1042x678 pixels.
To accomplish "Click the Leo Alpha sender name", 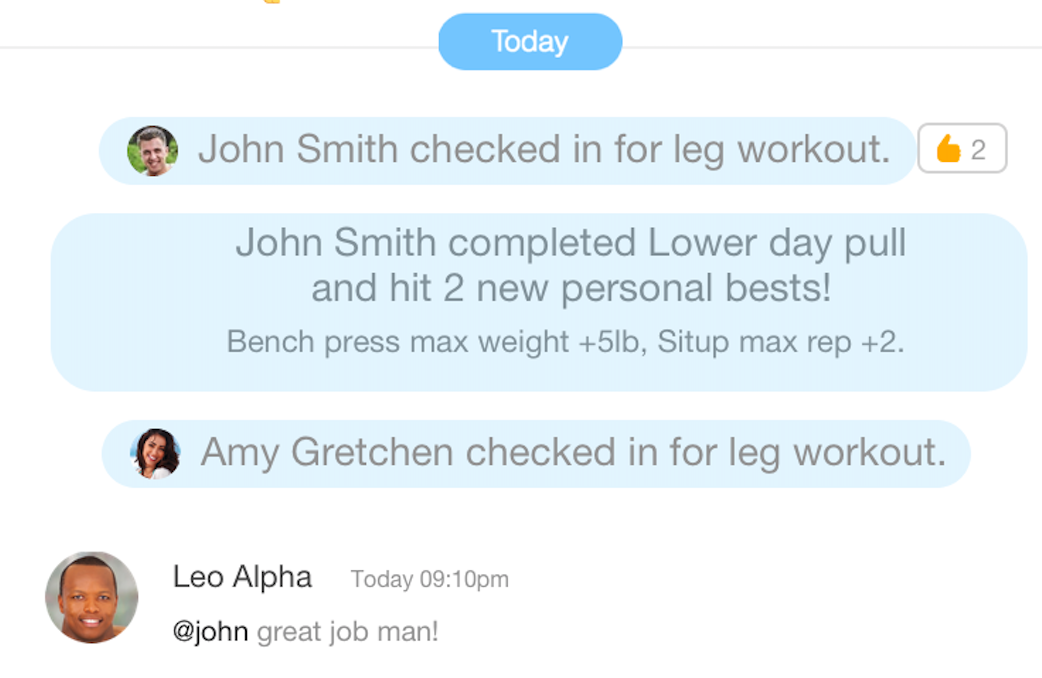I will point(243,577).
